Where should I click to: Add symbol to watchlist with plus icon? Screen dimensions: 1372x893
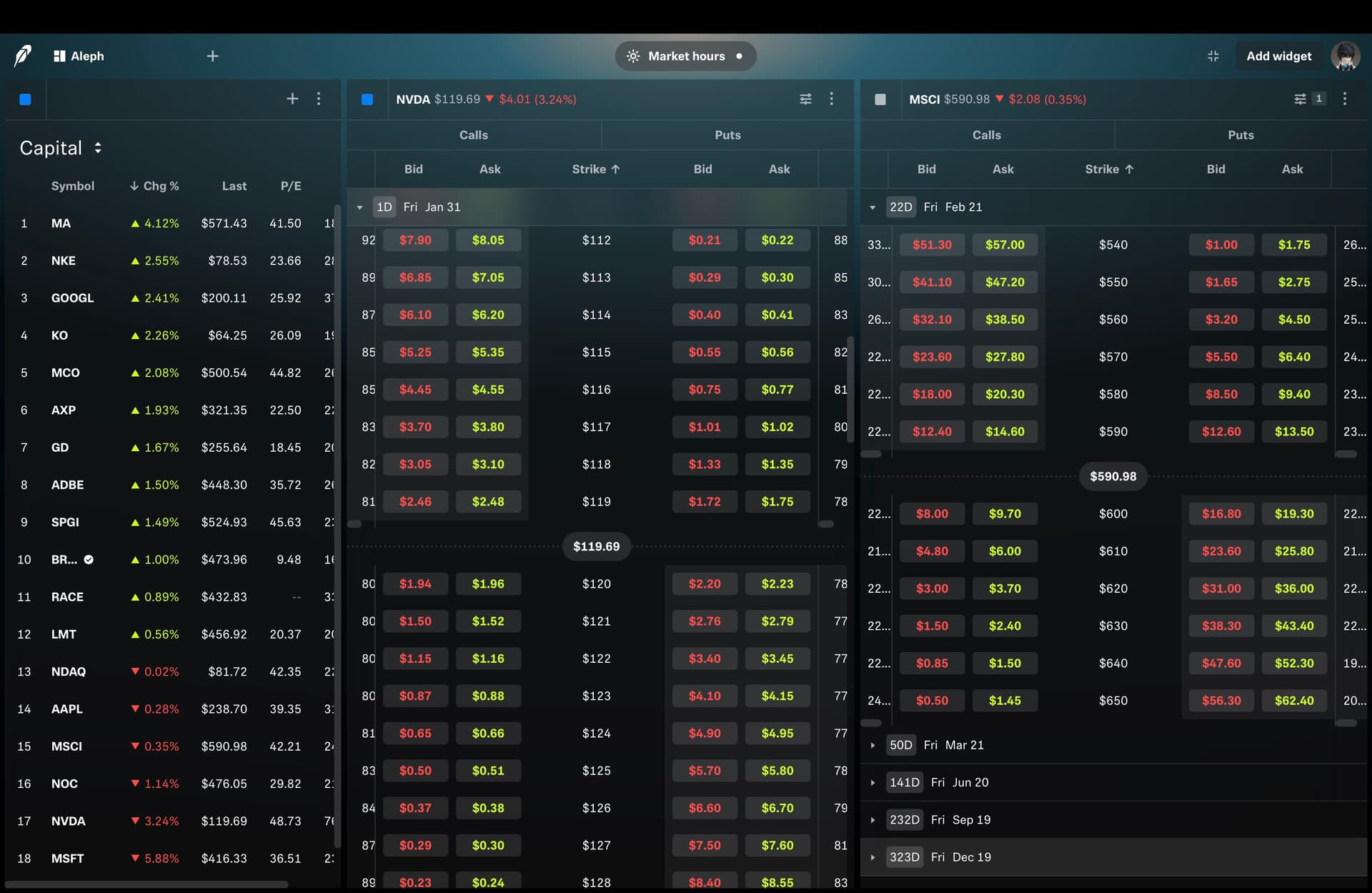(x=292, y=99)
